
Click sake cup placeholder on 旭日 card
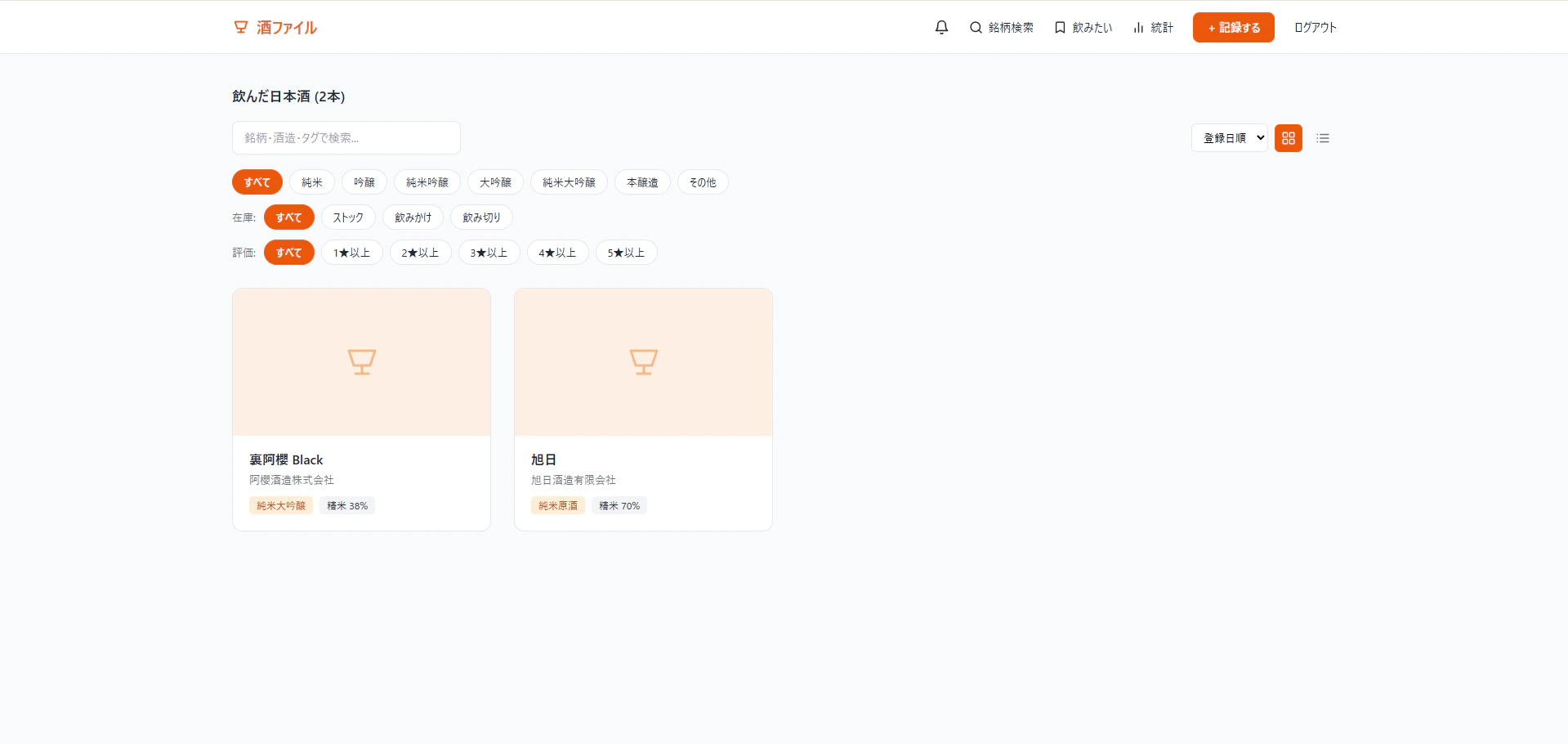point(643,361)
